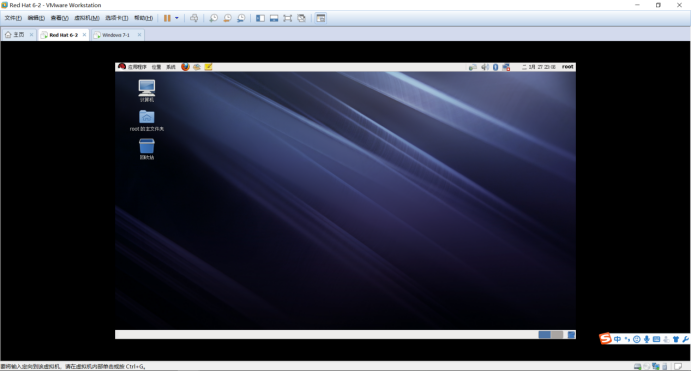Launch the mail client icon in GNOME panel

click(x=197, y=67)
